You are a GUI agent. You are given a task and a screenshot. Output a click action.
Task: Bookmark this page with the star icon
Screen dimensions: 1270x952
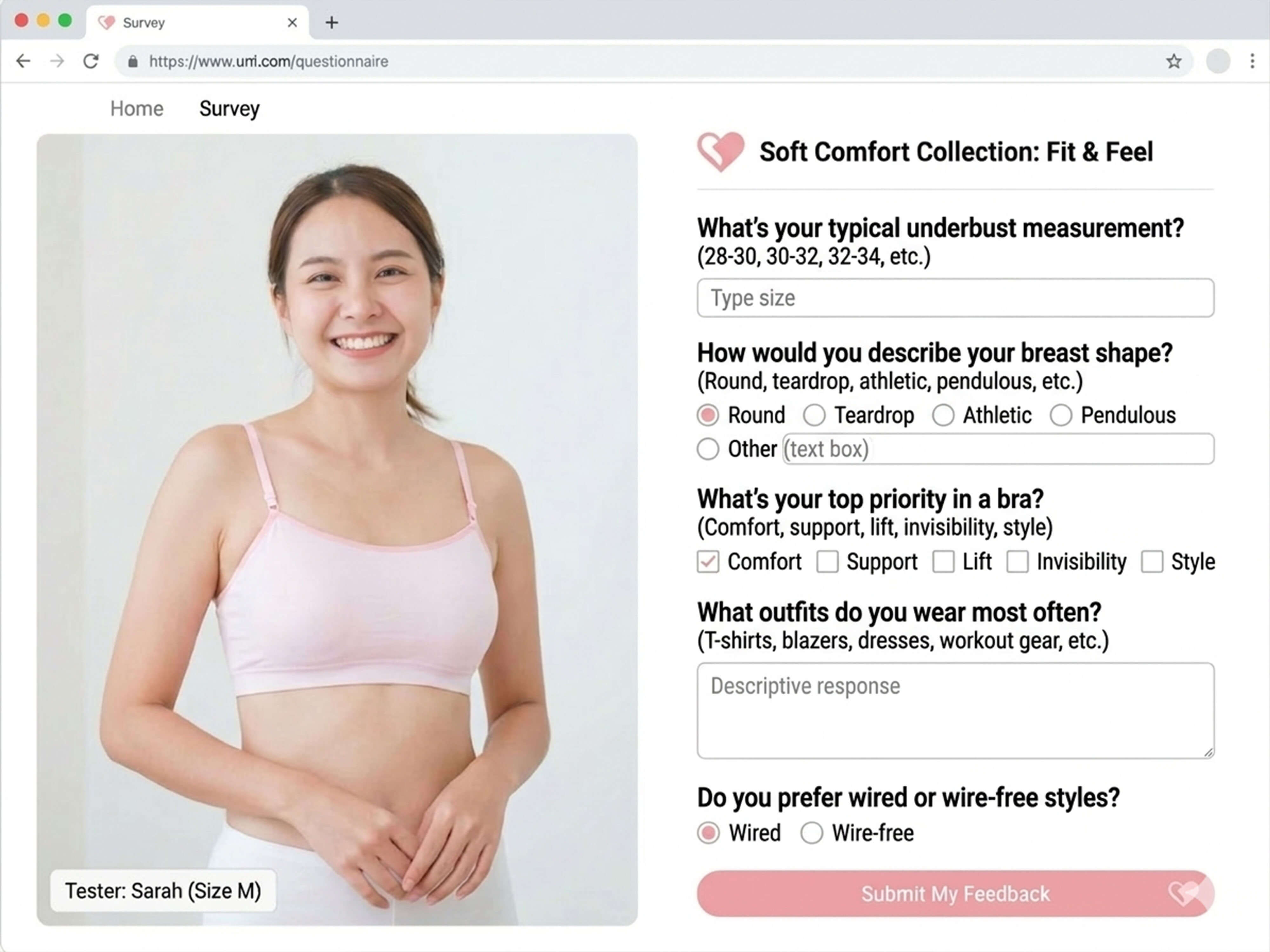pyautogui.click(x=1173, y=61)
